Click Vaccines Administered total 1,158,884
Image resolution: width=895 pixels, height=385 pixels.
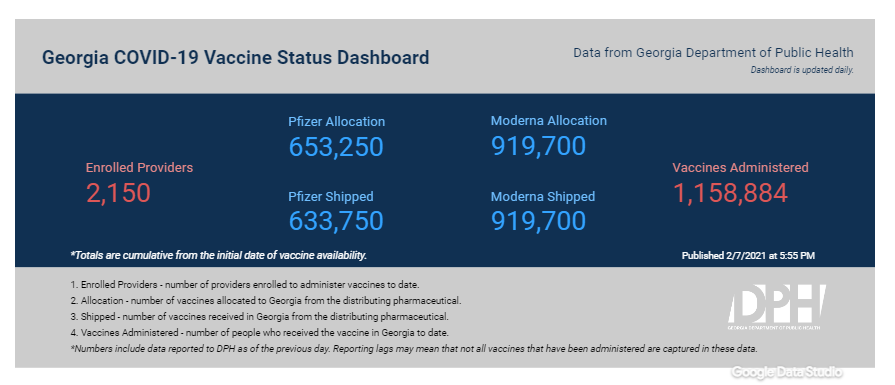731,193
